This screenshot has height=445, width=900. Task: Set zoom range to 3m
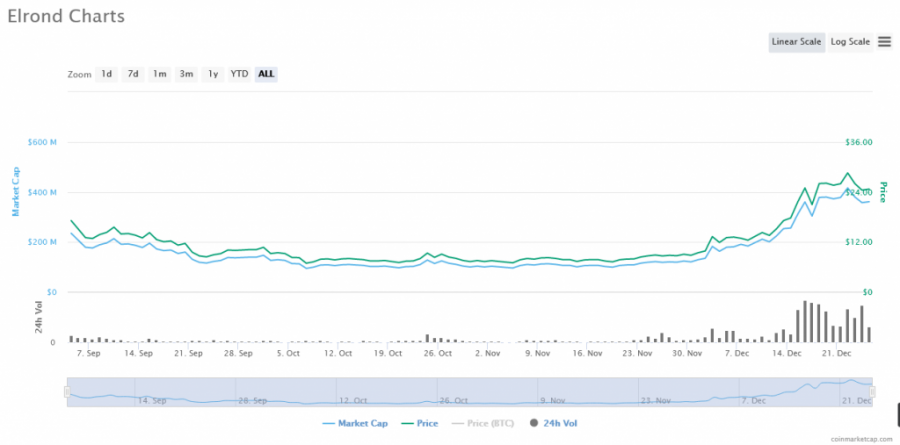pyautogui.click(x=186, y=74)
